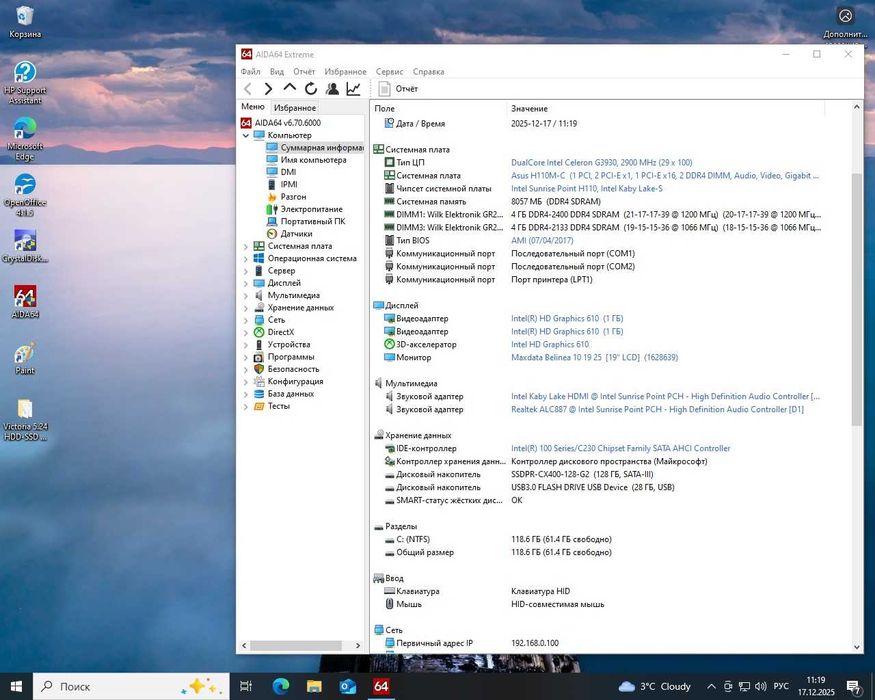Select Датчики sensor tree item
The width and height of the screenshot is (875, 700).
tap(296, 234)
